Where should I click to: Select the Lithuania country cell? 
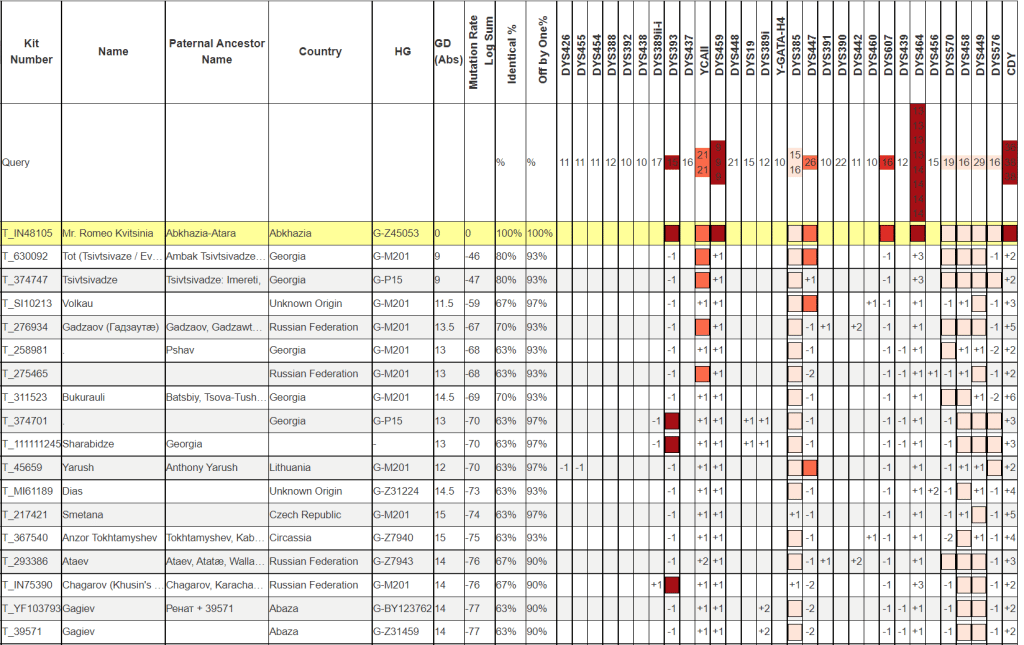[293, 468]
